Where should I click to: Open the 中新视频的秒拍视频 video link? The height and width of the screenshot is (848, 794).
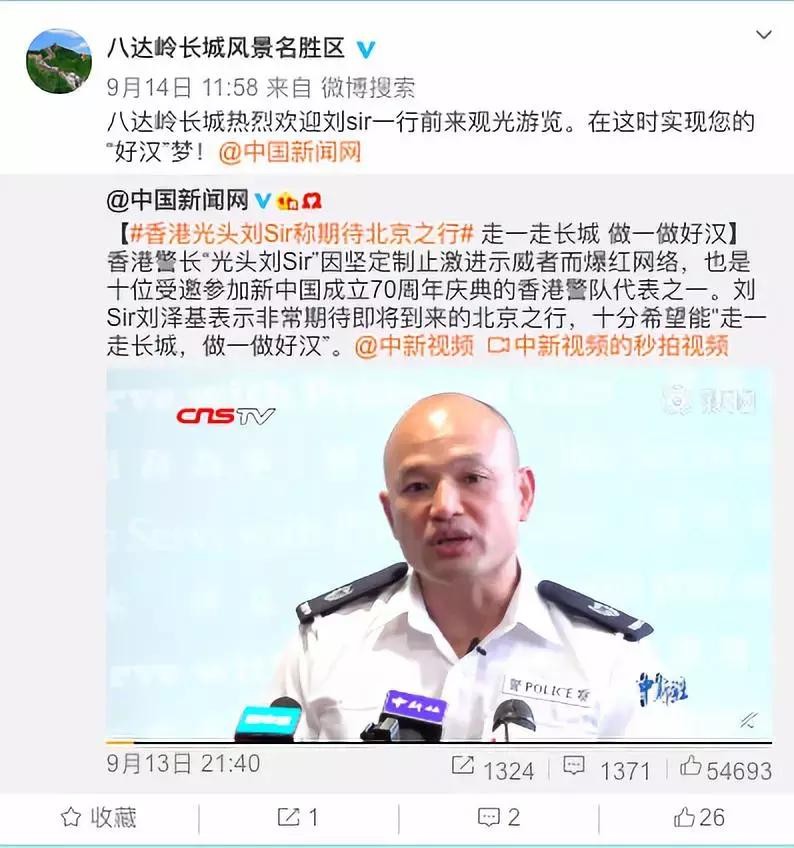(x=608, y=346)
